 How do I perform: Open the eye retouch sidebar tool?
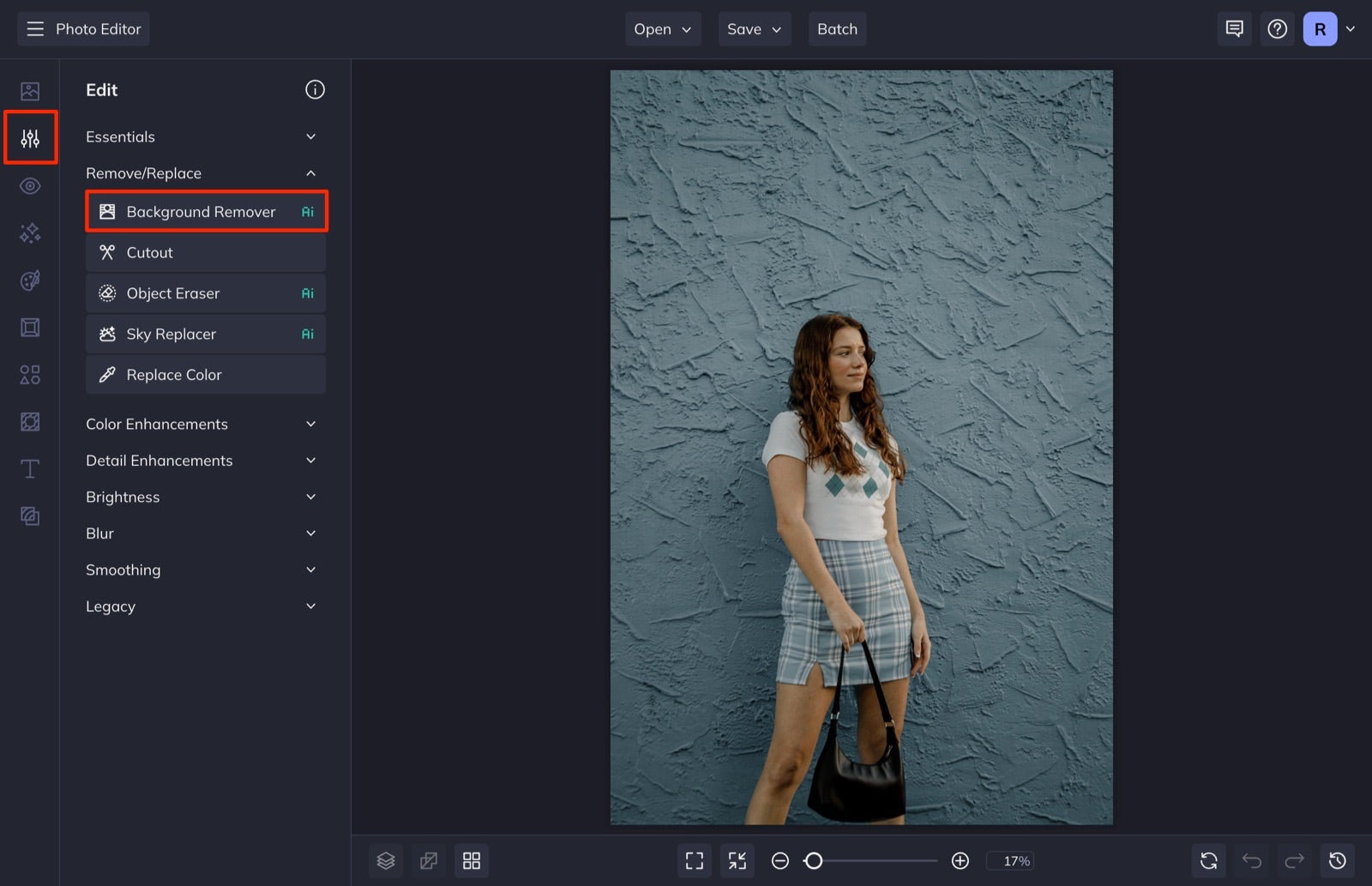click(x=30, y=185)
